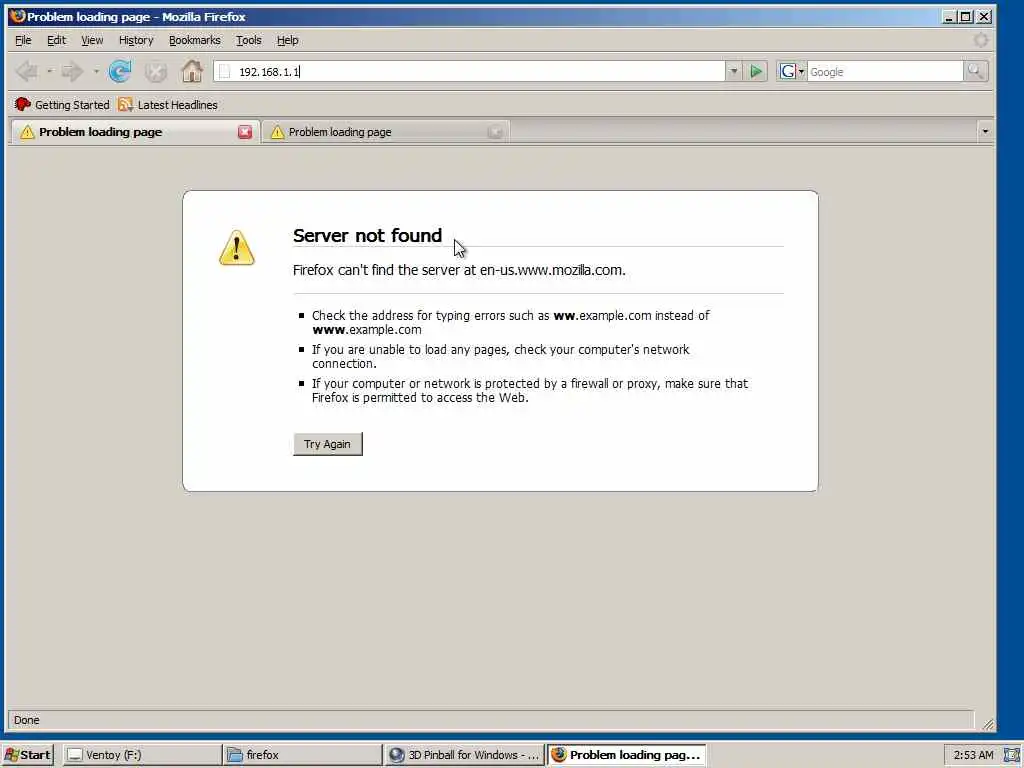This screenshot has height=768, width=1024.
Task: Click the Start button on taskbar
Action: pos(27,755)
